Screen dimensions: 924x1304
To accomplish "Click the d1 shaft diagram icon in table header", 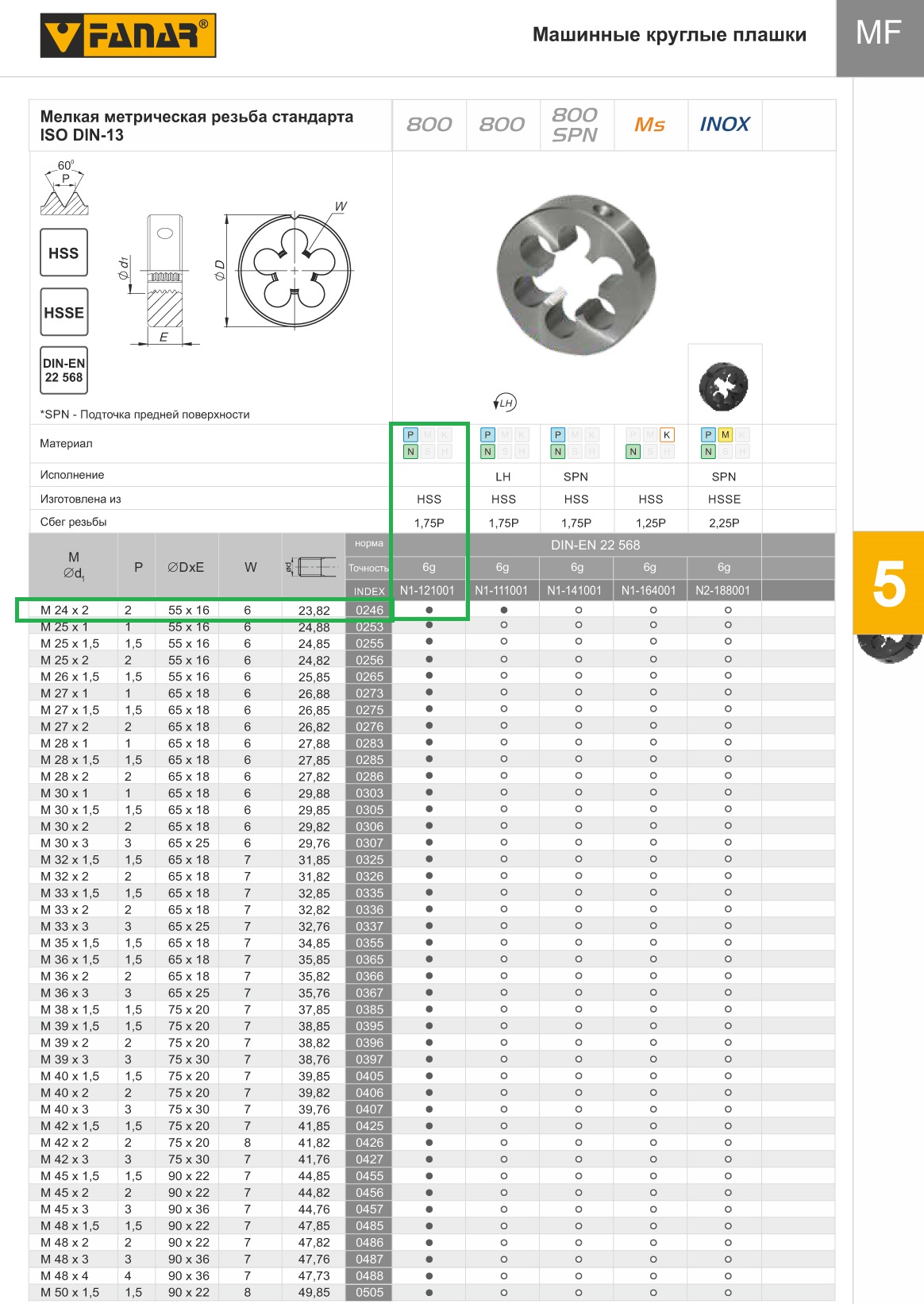I will click(314, 567).
